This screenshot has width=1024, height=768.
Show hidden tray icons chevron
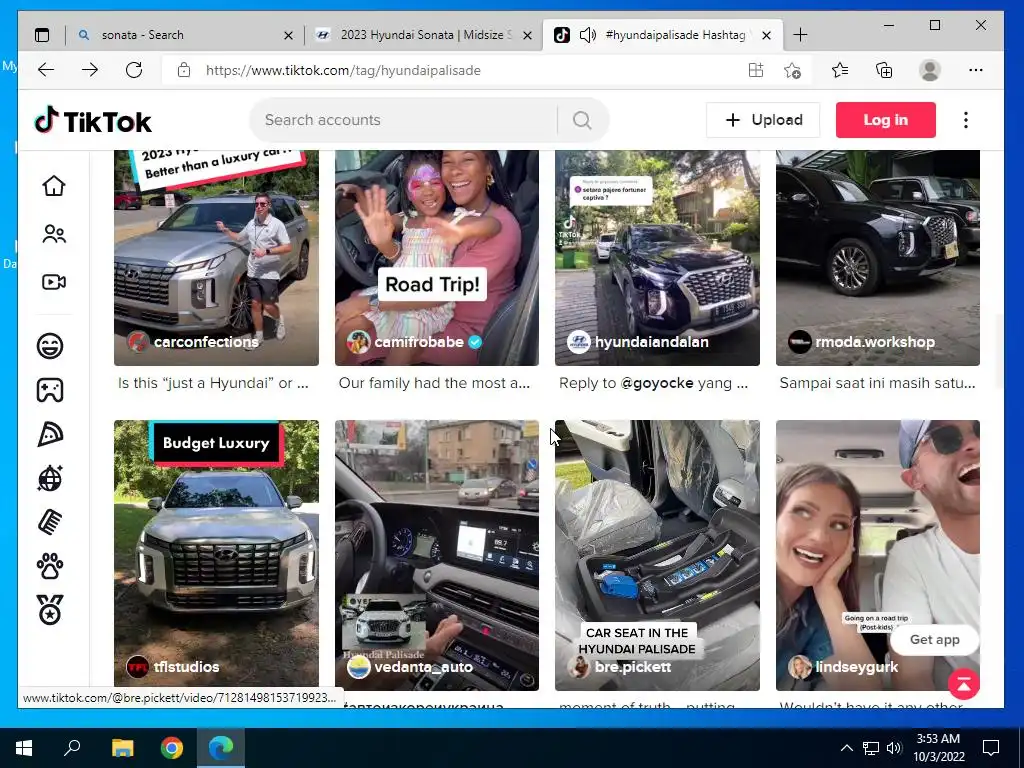[x=846, y=748]
